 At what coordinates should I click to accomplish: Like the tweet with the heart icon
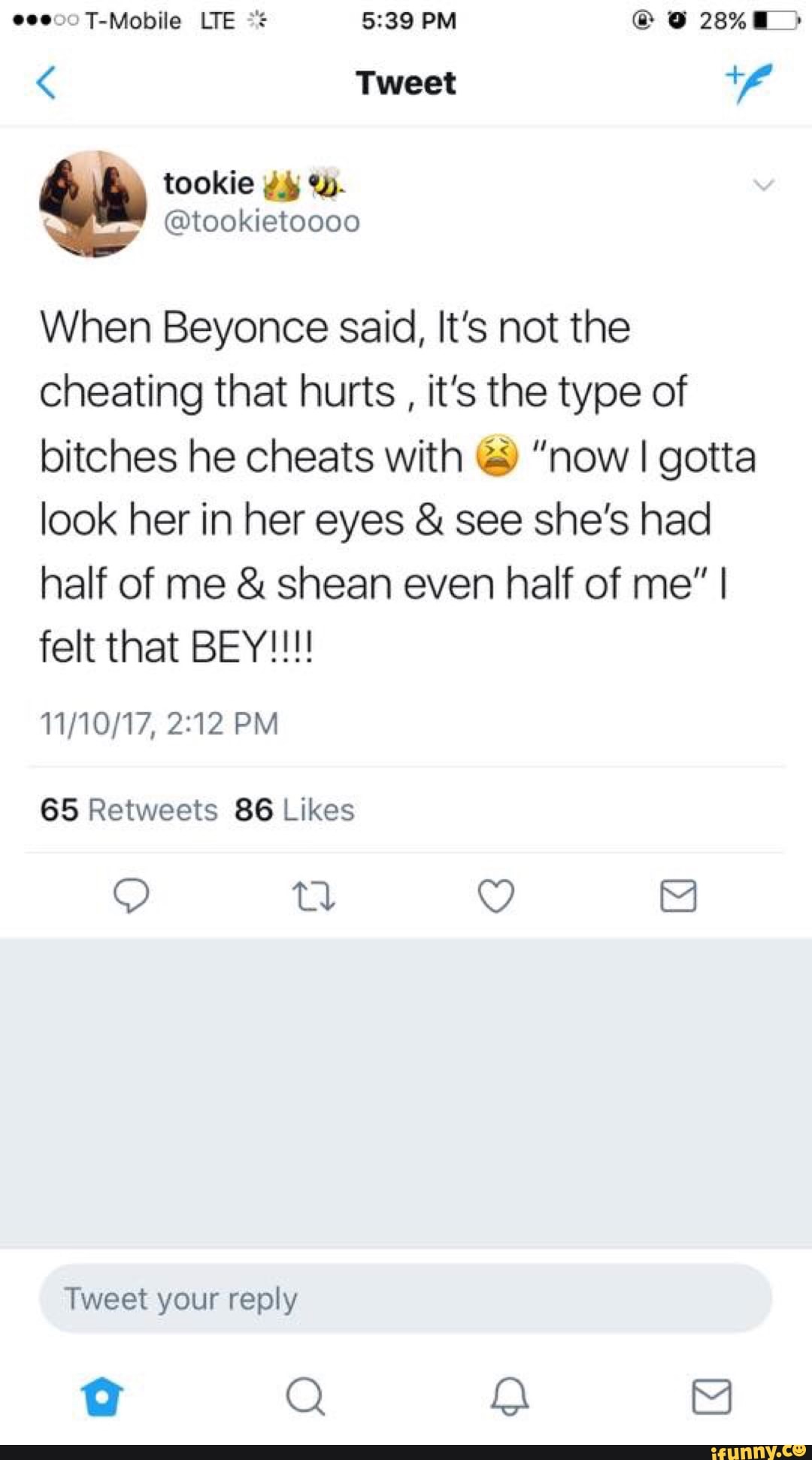point(496,896)
